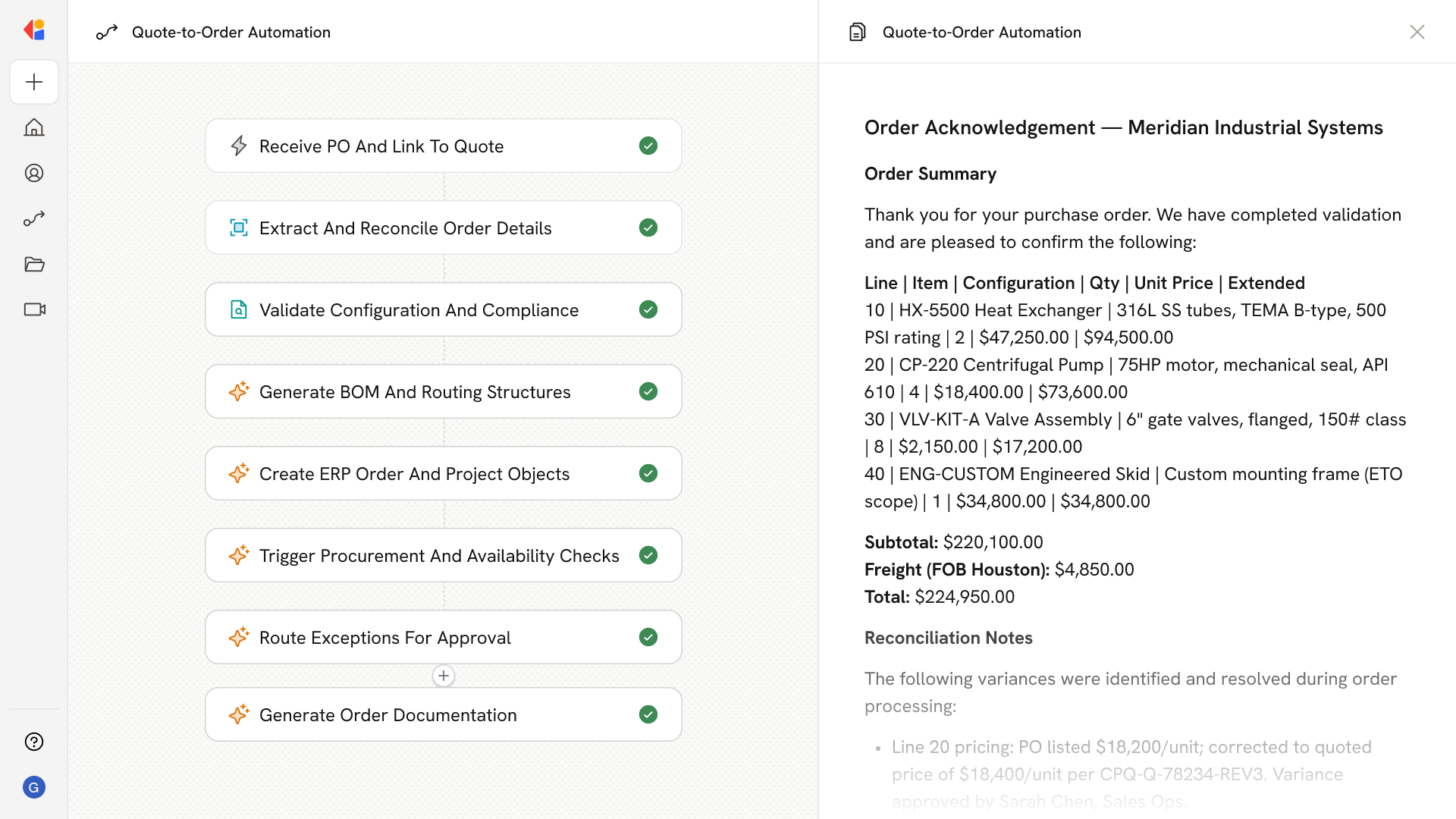Select Extract And Reconcile Order Details step
This screenshot has width=1456, height=819.
pos(405,227)
